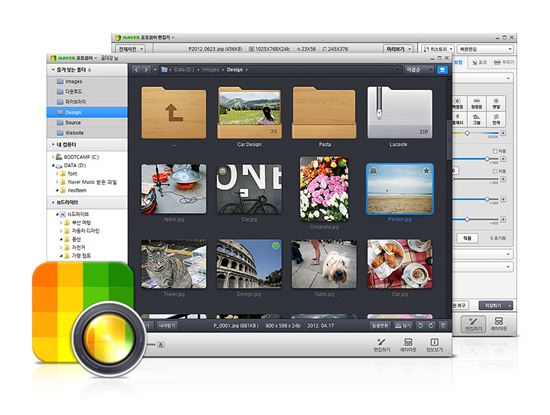Screen dimensions: 550x415
Task: Click the 편집하기 icon in the editor window
Action: (x=473, y=324)
